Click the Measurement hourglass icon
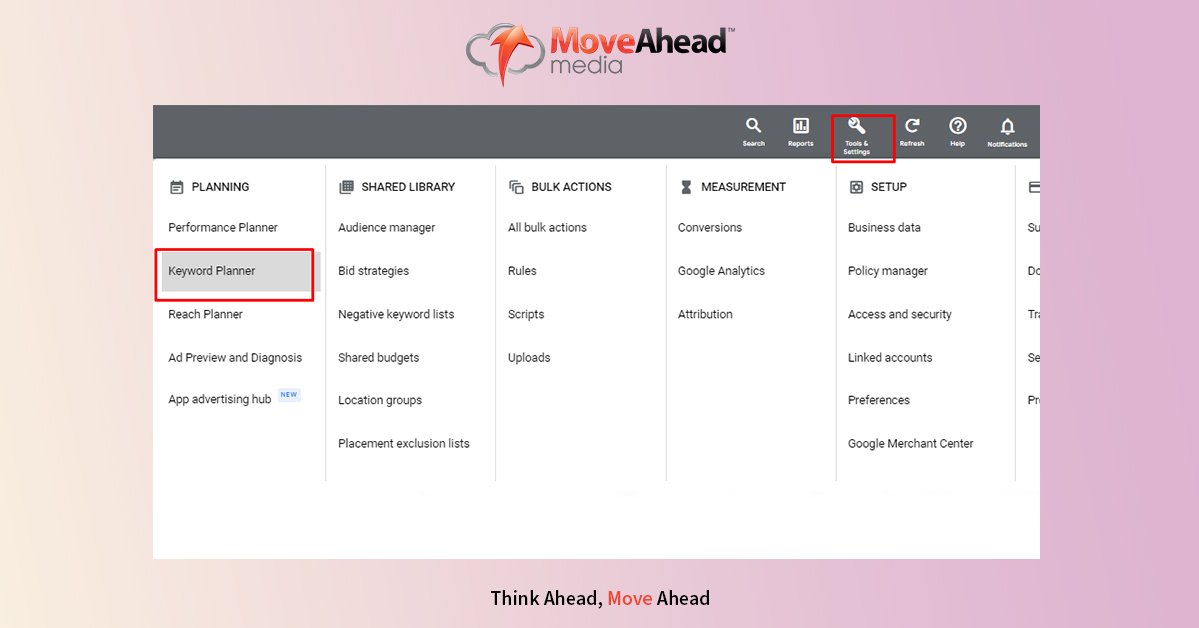The width and height of the screenshot is (1199, 628). [686, 187]
